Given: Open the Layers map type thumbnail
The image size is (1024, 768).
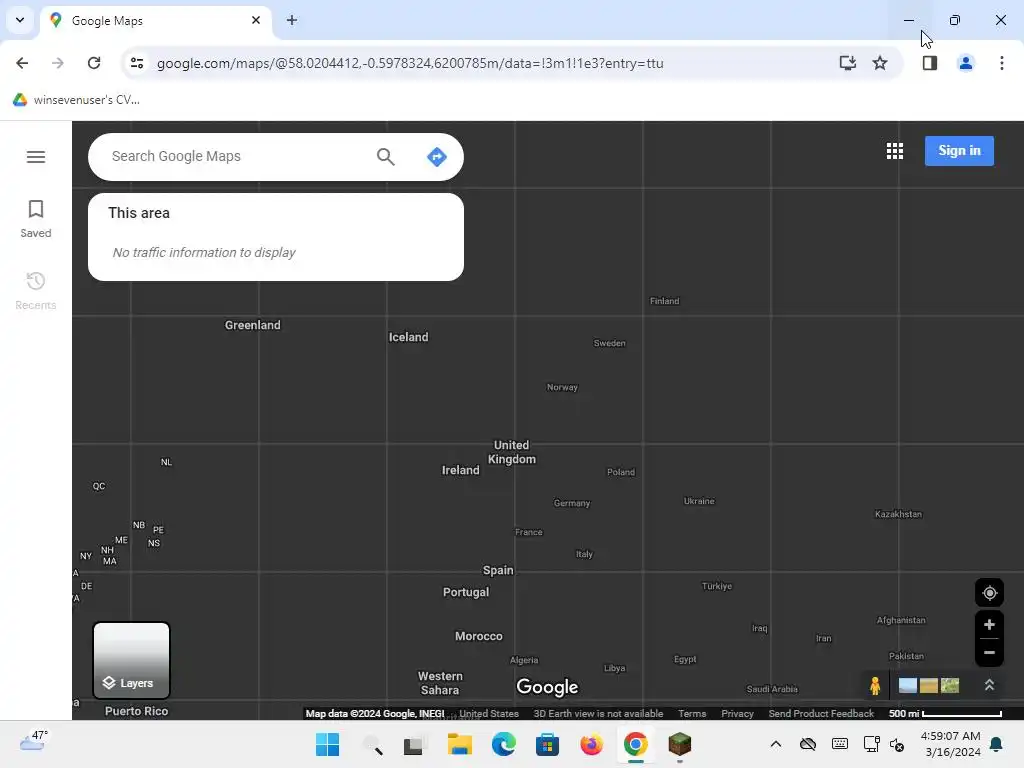Looking at the screenshot, I should [x=131, y=660].
